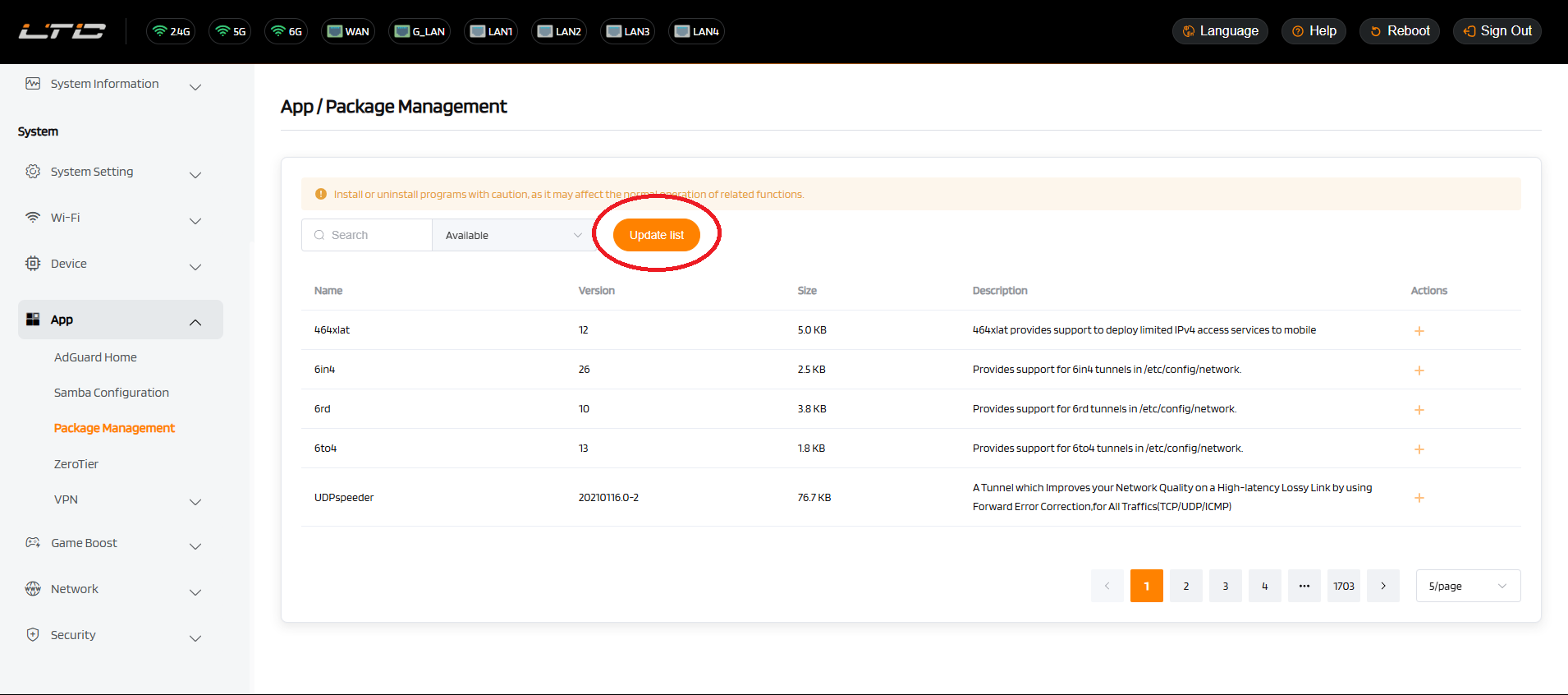Open the Available filter dropdown
This screenshot has height=695, width=1568.
[x=513, y=236]
